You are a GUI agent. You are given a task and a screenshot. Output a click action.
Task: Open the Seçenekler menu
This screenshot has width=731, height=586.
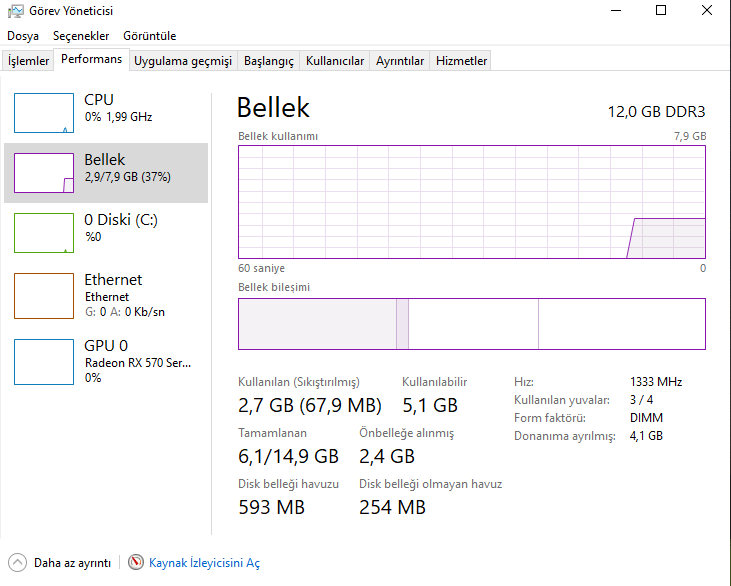pos(81,36)
